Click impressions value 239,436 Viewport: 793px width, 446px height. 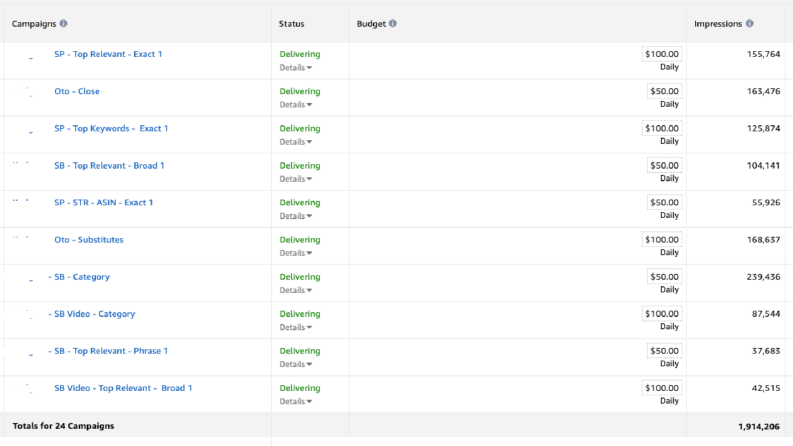(763, 277)
